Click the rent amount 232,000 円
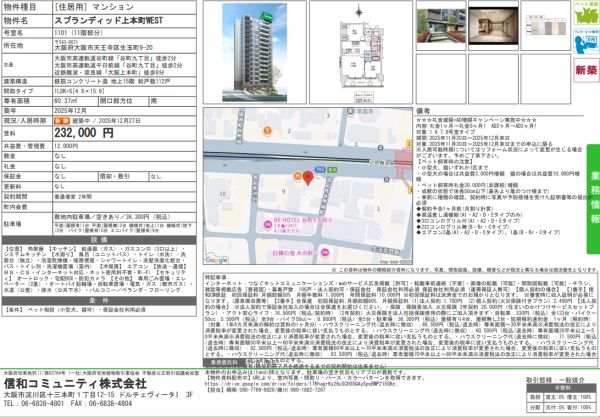The image size is (600, 417). [84, 133]
